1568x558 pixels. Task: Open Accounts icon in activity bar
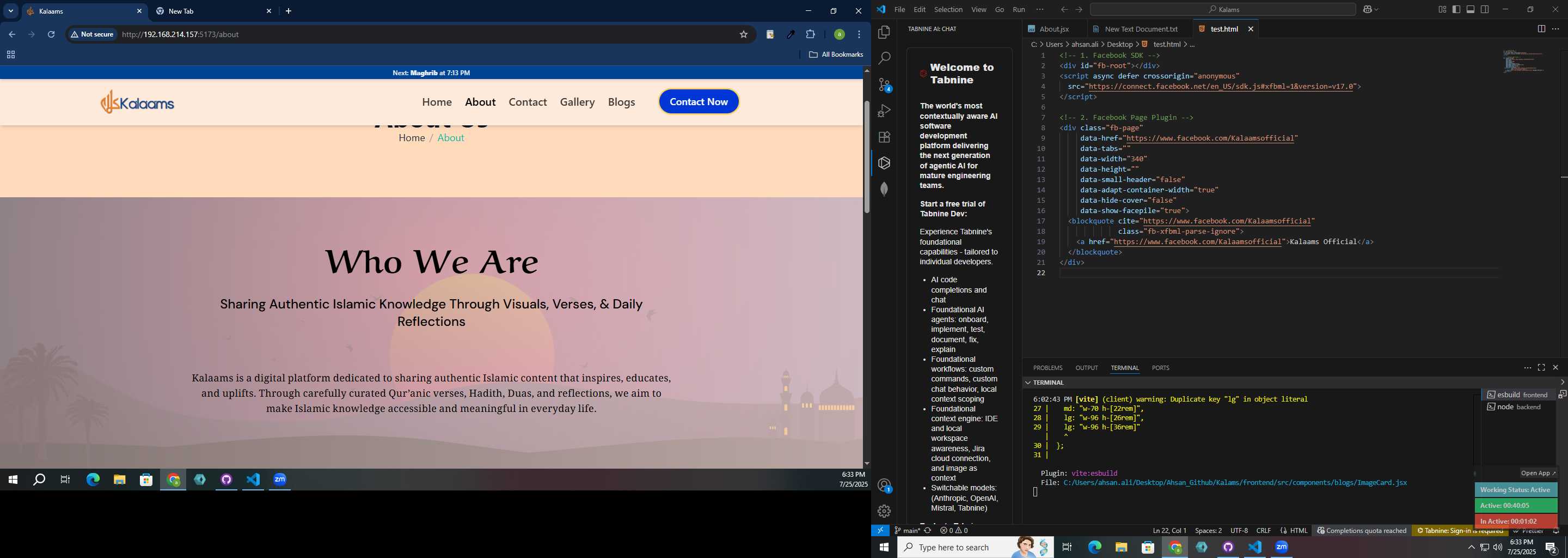[x=884, y=486]
